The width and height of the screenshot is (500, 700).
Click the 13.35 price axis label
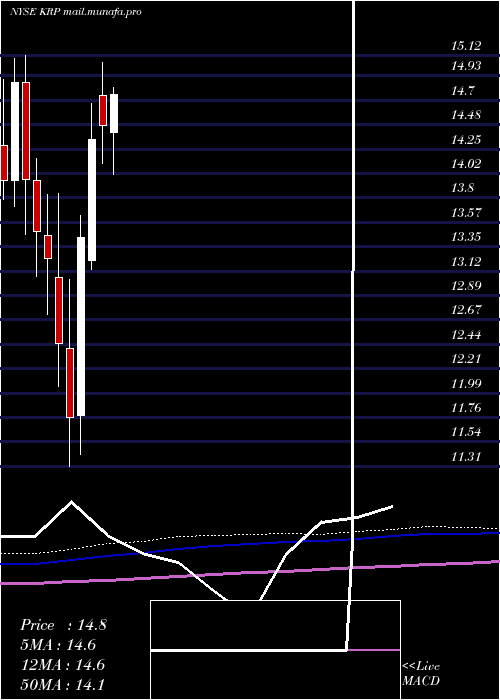point(466,237)
